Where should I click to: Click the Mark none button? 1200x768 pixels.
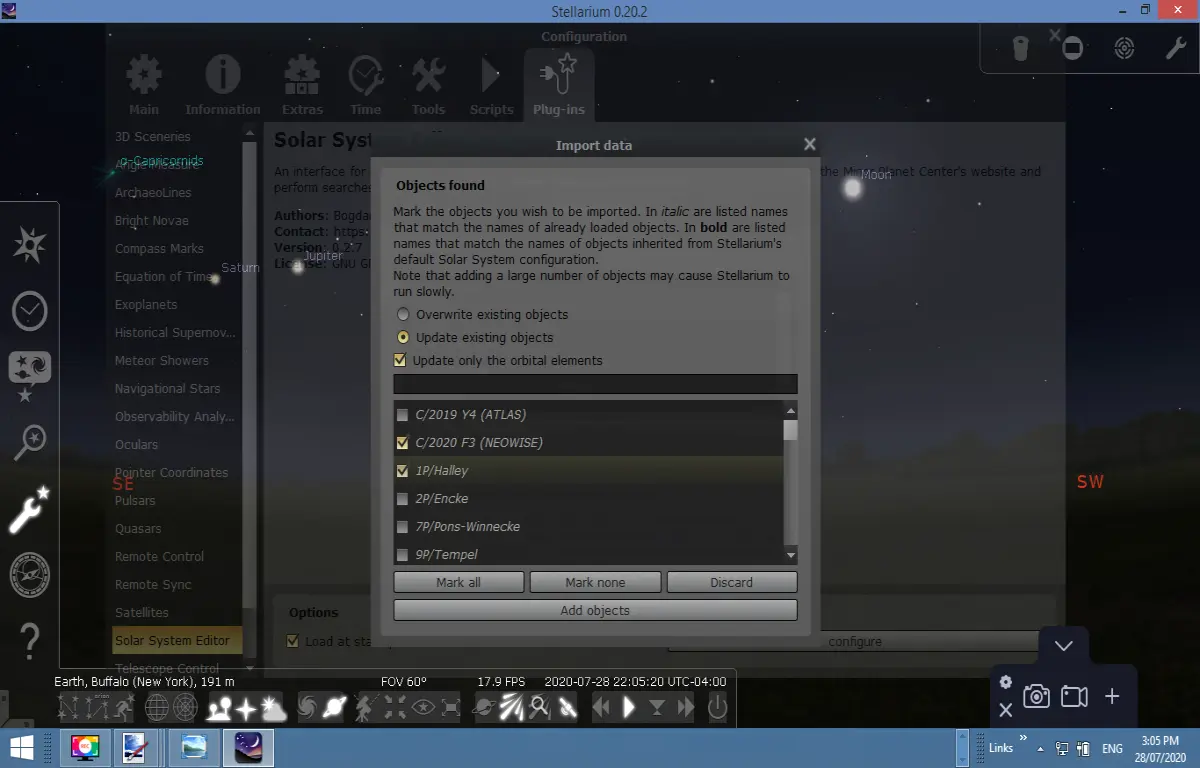coord(595,582)
